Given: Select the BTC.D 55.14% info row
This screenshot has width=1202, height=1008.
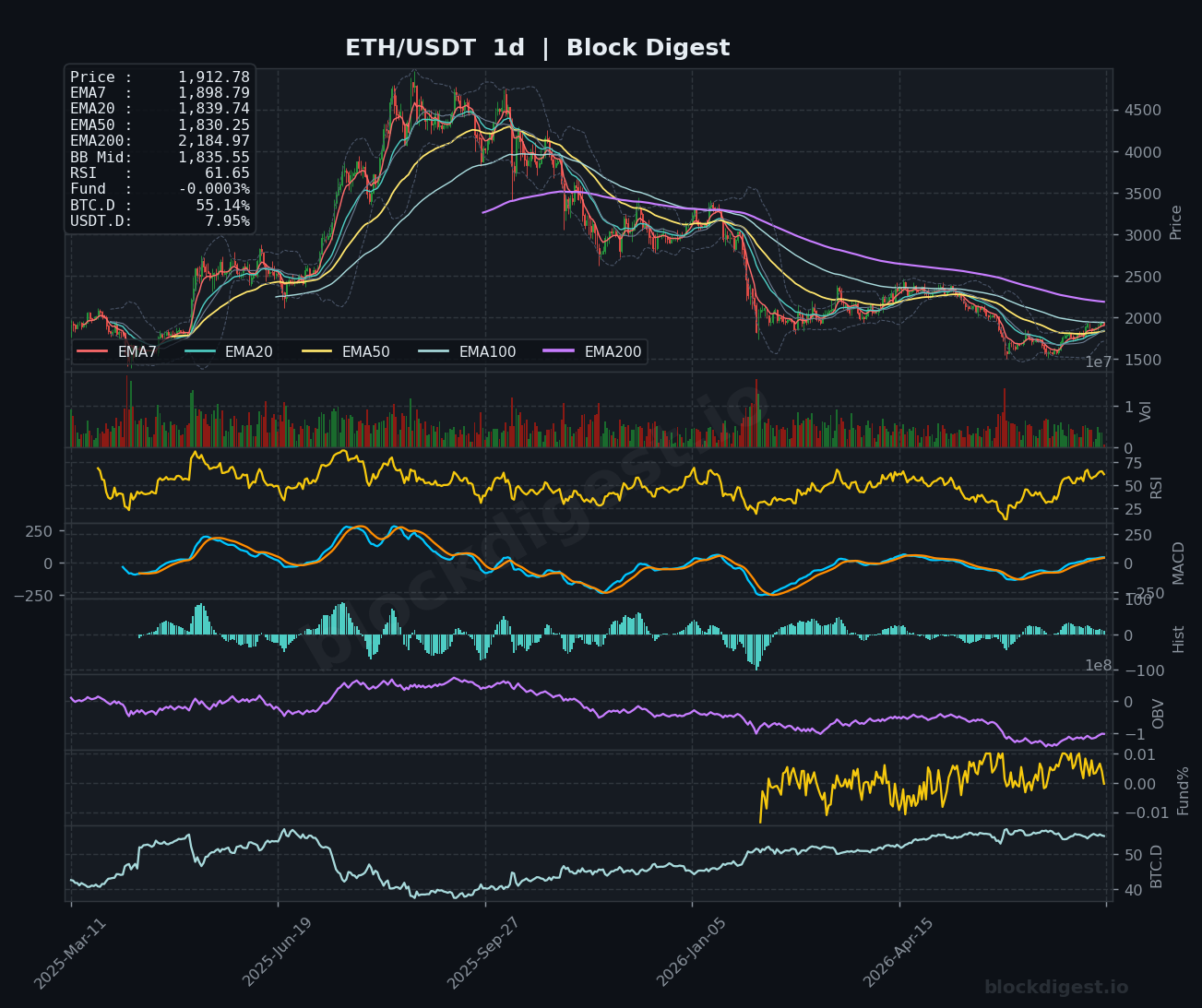Looking at the screenshot, I should click(x=160, y=205).
